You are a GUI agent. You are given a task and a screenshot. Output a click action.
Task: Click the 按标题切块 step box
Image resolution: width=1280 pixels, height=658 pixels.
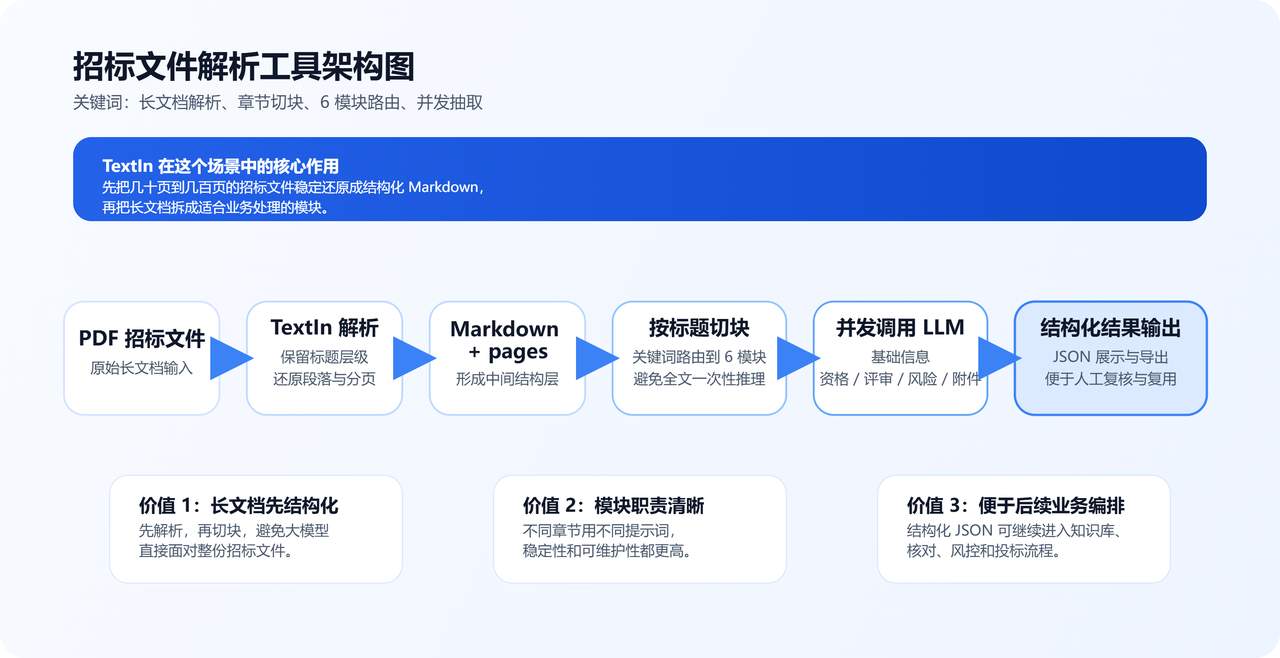(699, 358)
